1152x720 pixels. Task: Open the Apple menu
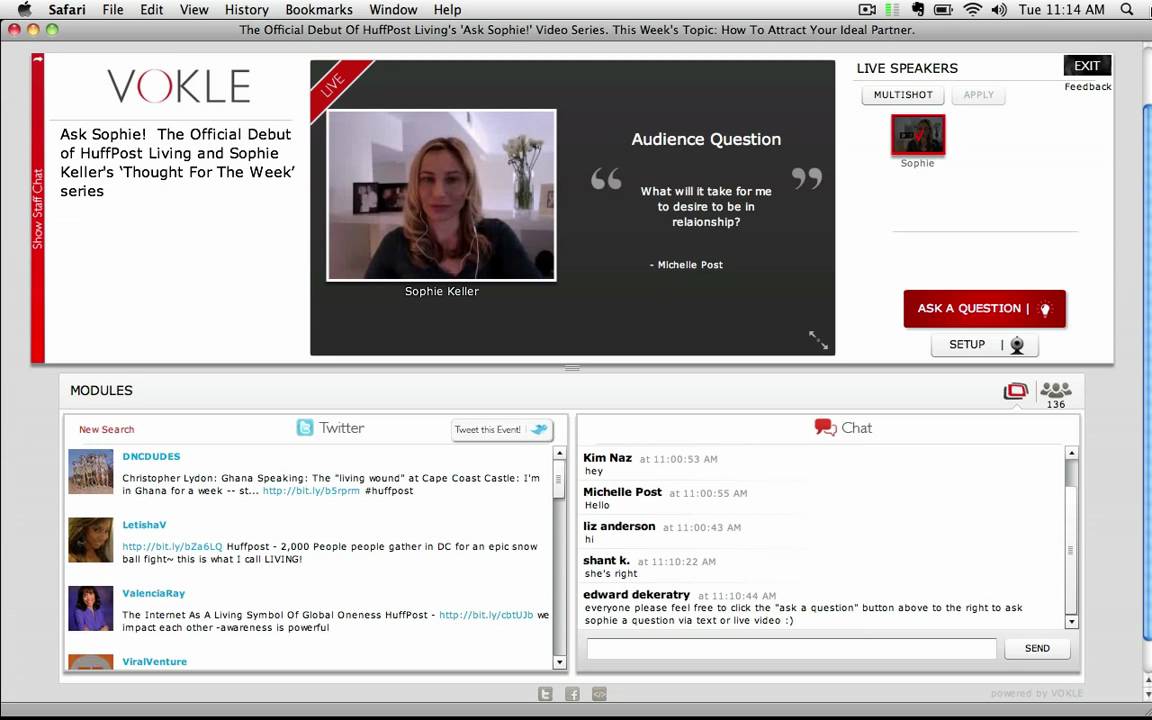25,10
